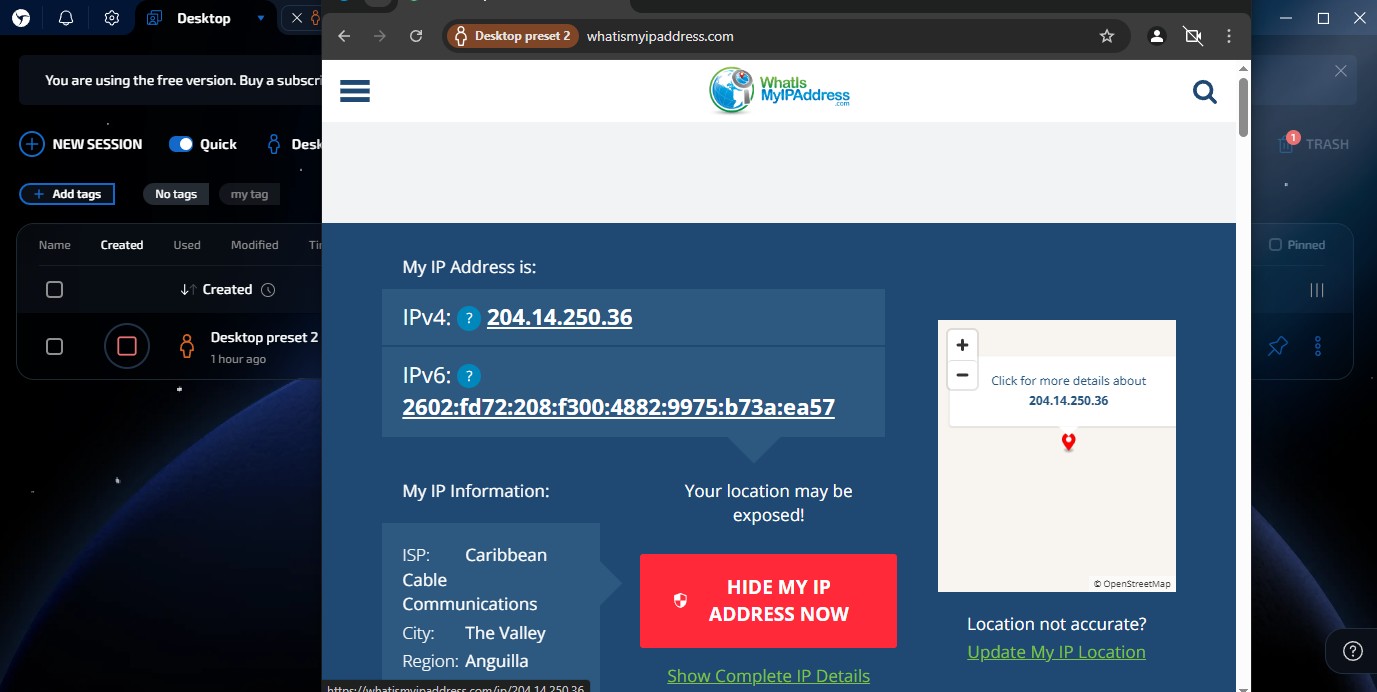Toggle the Quick session switch
The image size is (1377, 692).
tap(181, 144)
